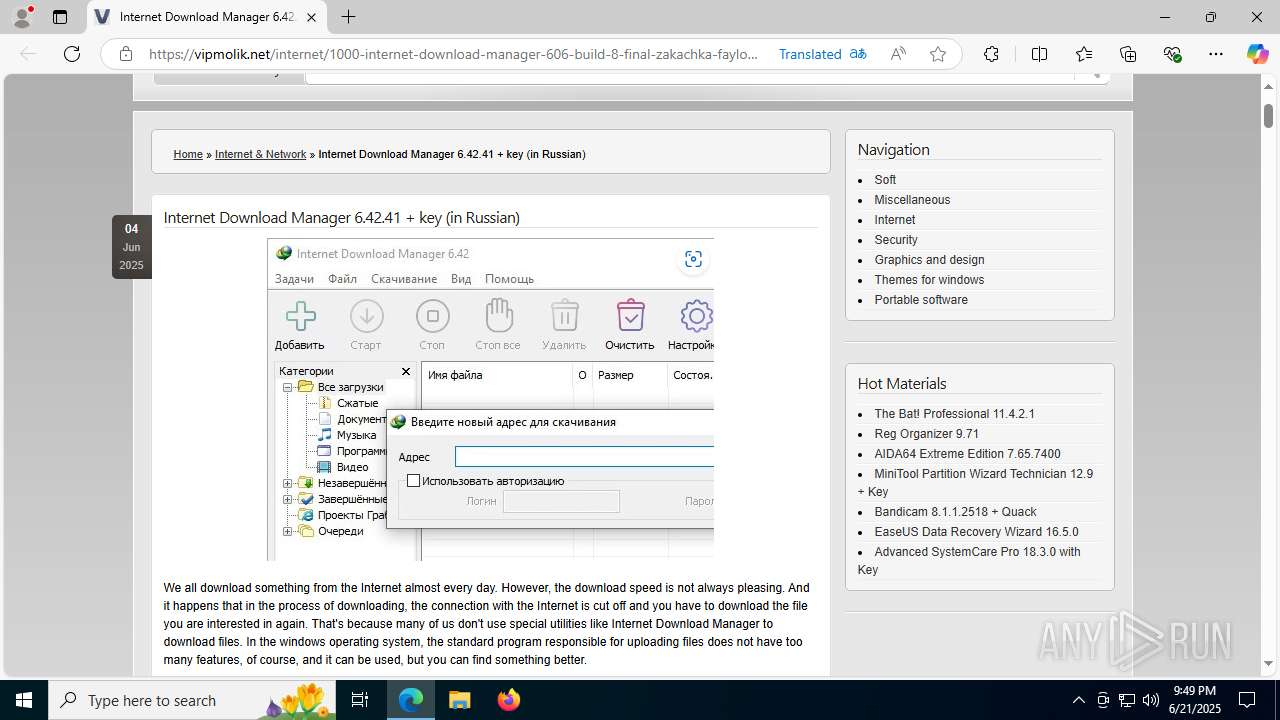Open the Soft navigation link
The width and height of the screenshot is (1280, 720).
(x=885, y=180)
